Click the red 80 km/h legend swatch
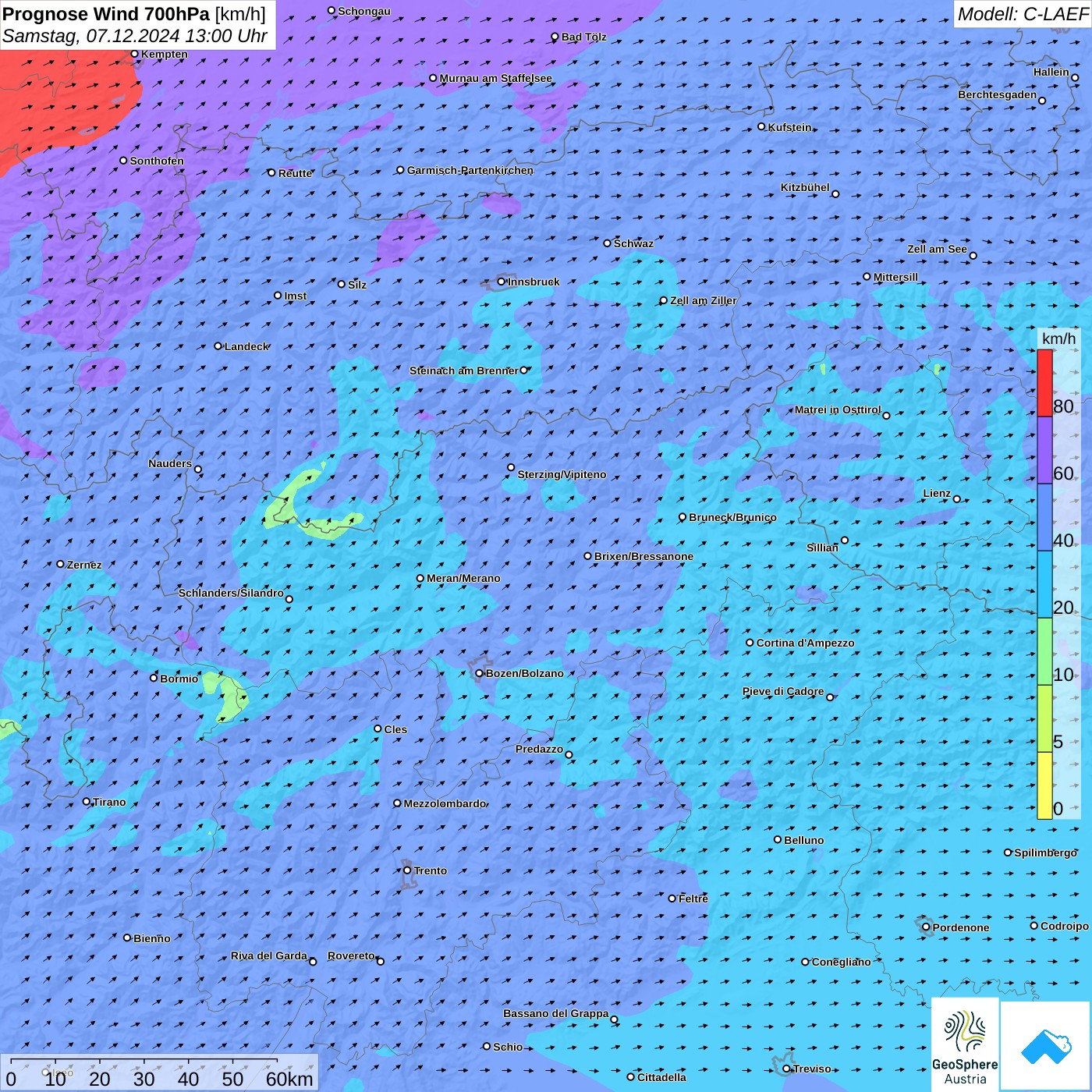The height and width of the screenshot is (1092, 1092). click(1044, 383)
